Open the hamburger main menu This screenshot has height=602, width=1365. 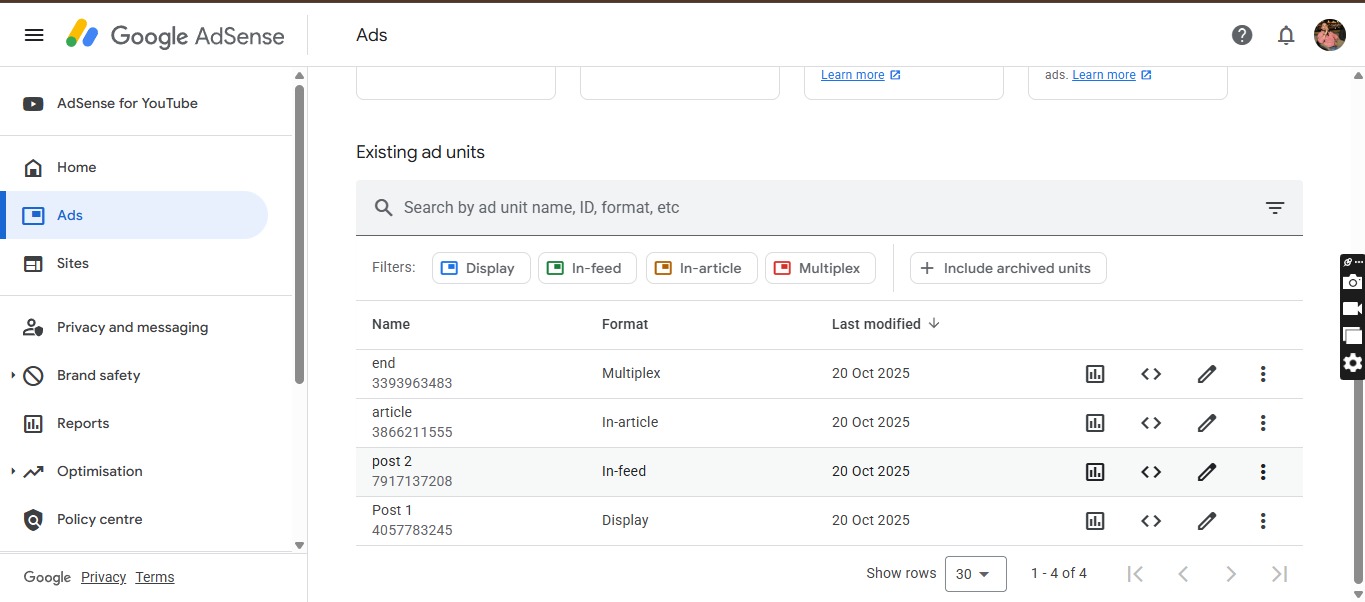34,35
